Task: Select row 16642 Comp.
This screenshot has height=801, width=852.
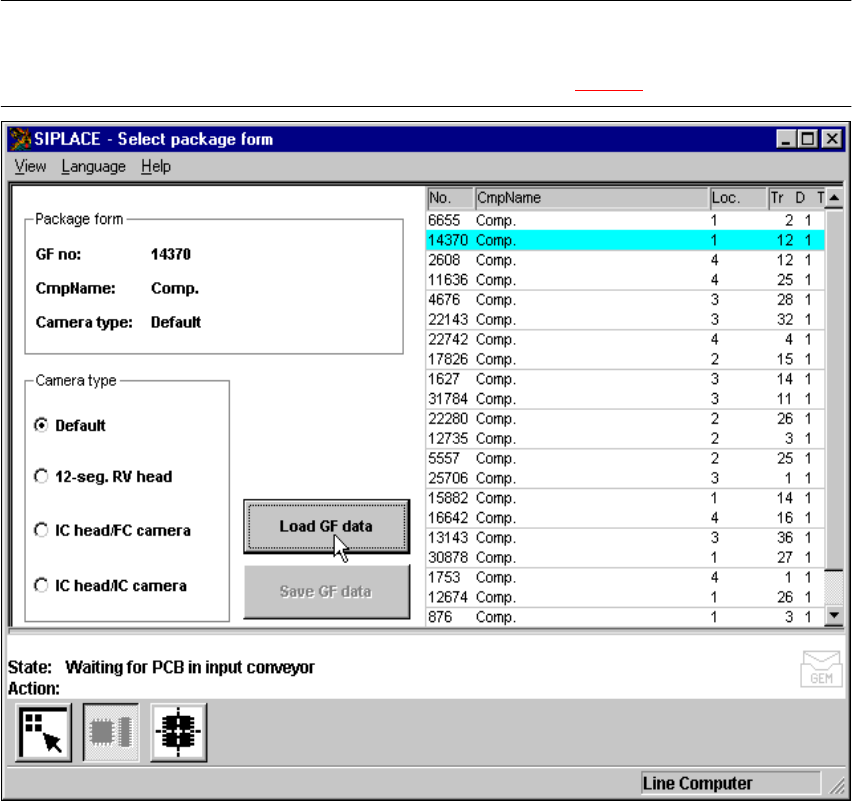Action: 625,518
